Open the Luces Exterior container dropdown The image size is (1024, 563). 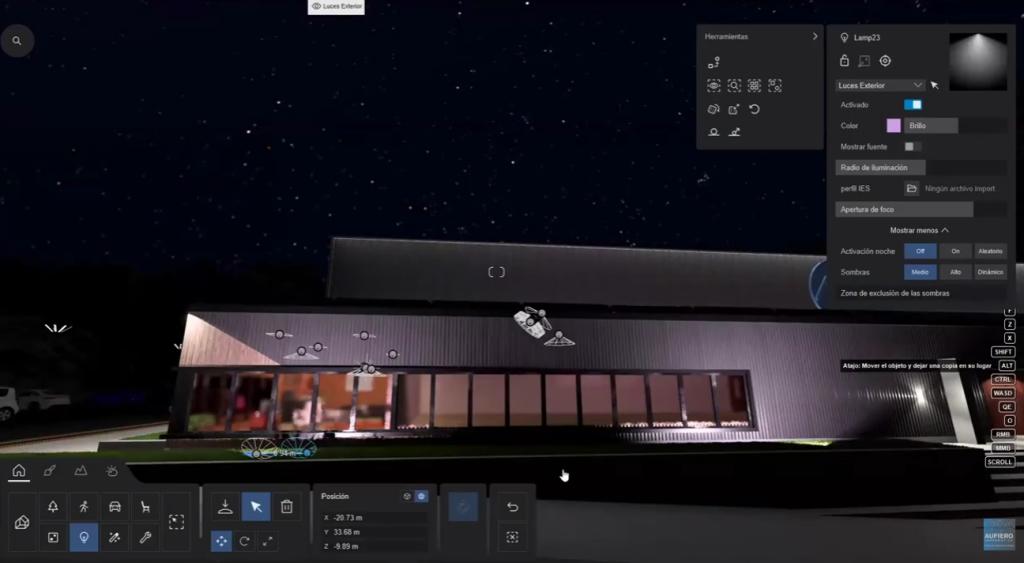[x=880, y=86]
